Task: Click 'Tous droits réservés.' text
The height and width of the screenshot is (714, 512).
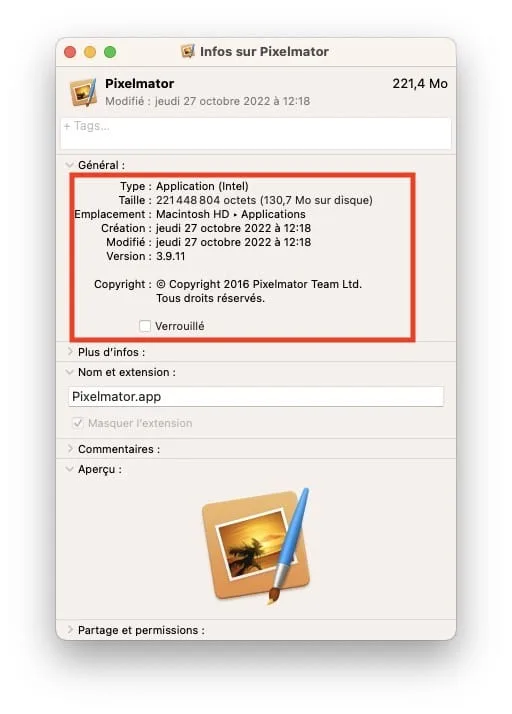Action: tap(210, 298)
